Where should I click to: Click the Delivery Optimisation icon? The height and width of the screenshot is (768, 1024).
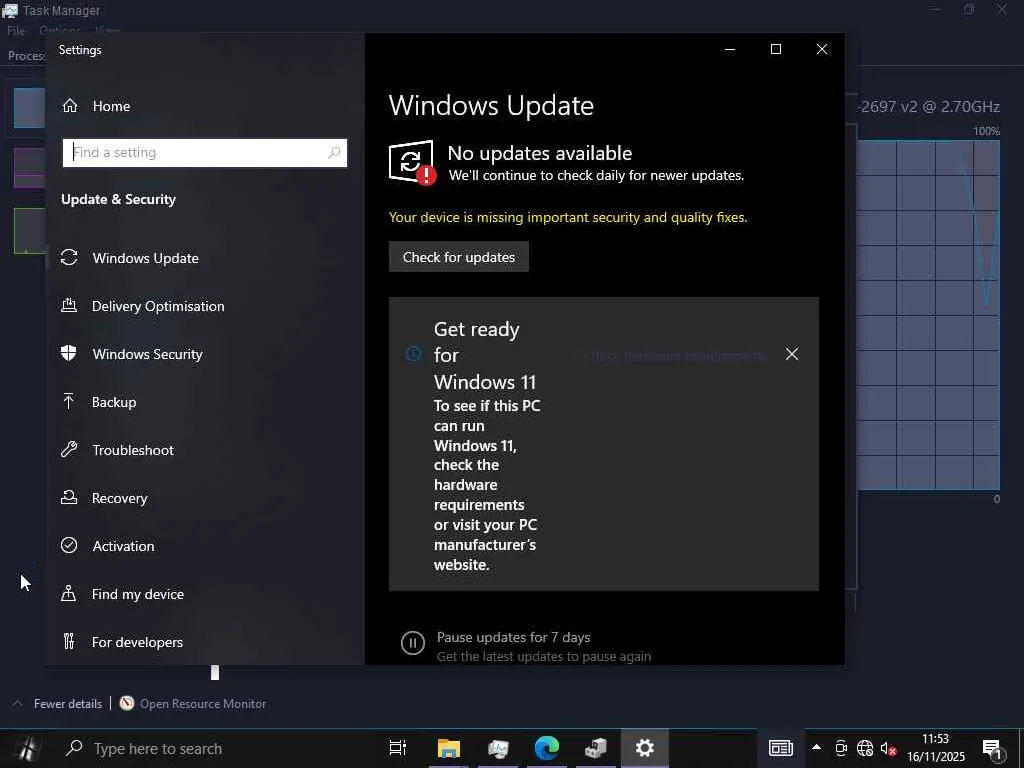coord(69,305)
